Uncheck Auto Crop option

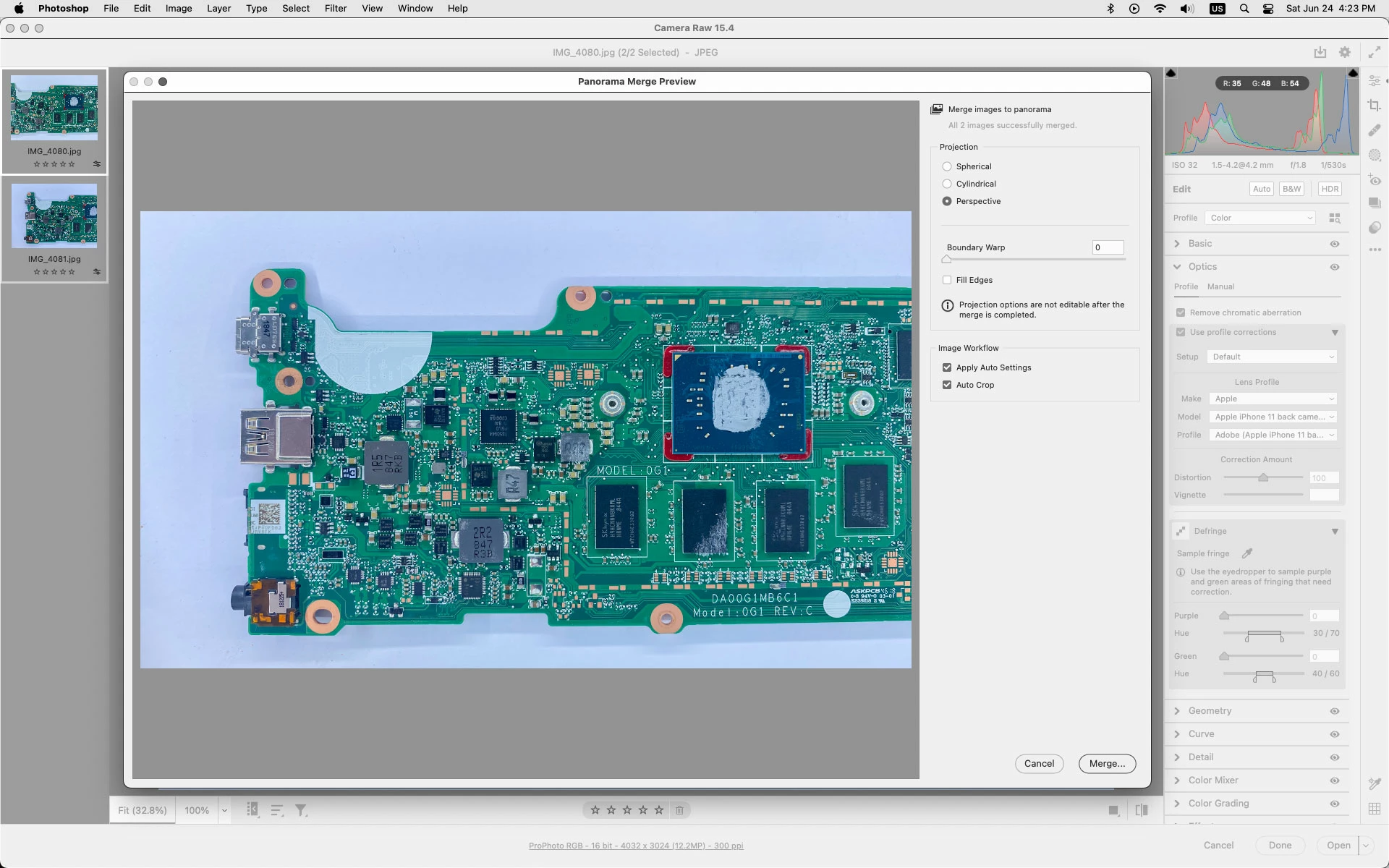pos(947,385)
